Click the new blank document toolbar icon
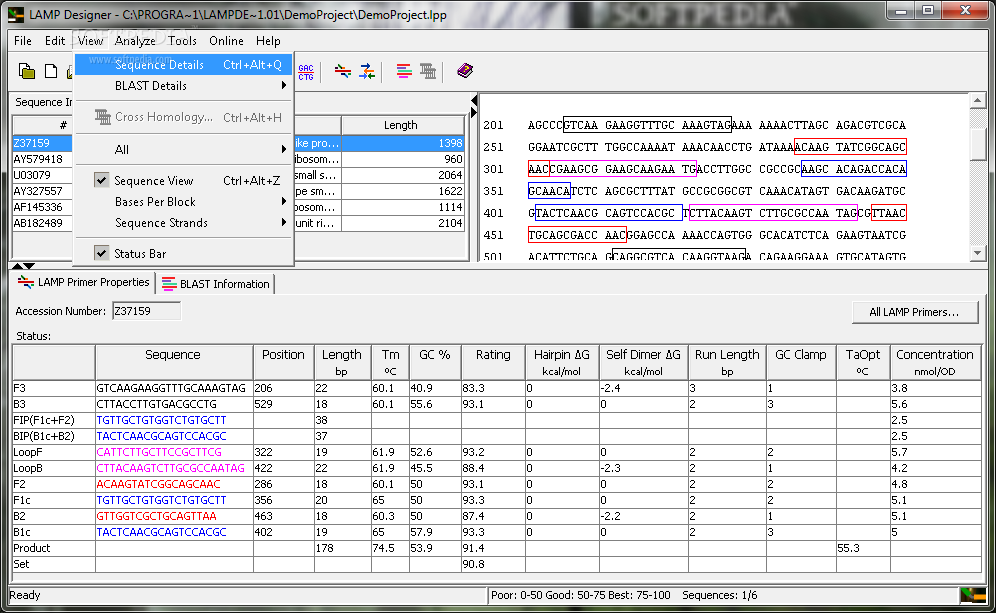The width and height of the screenshot is (996, 613). 51,71
